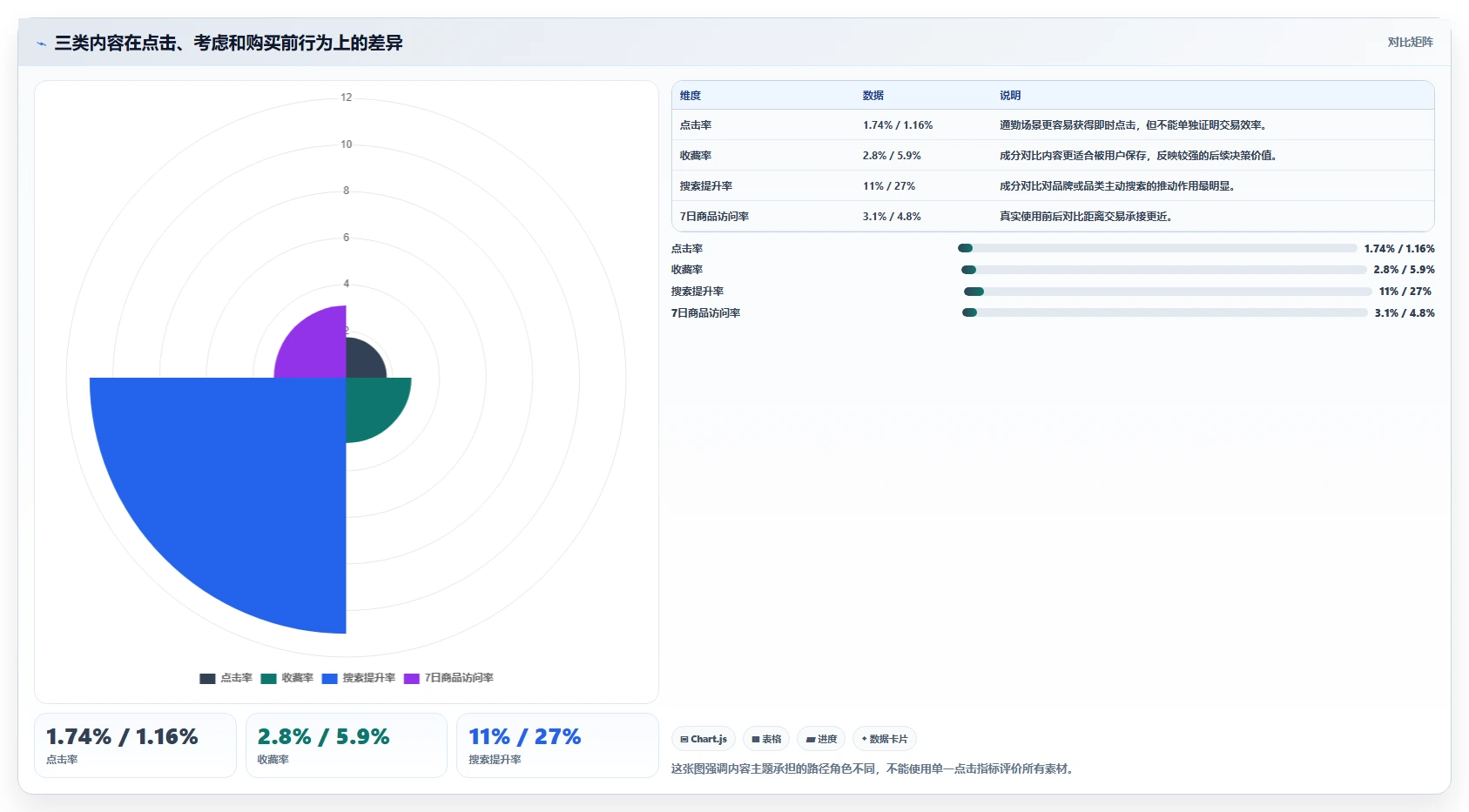Click the axis tick label 10 on chart

coord(347,144)
